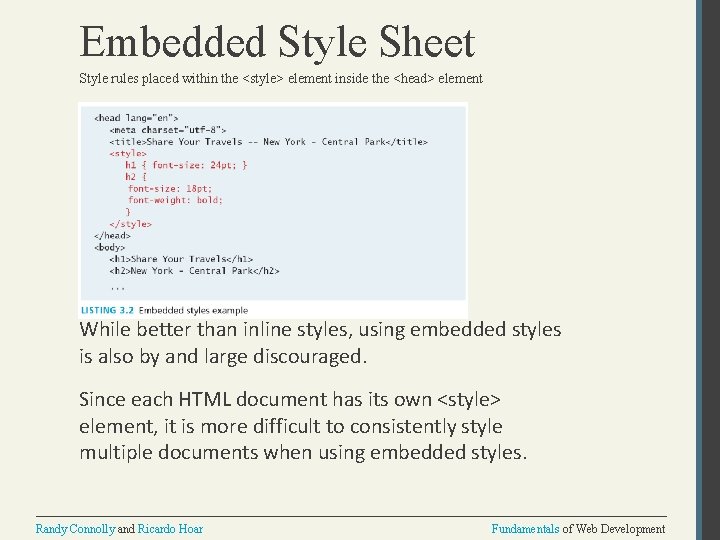Click the <meta charset="utf-8"> code line
The image size is (720, 540).
(168, 130)
